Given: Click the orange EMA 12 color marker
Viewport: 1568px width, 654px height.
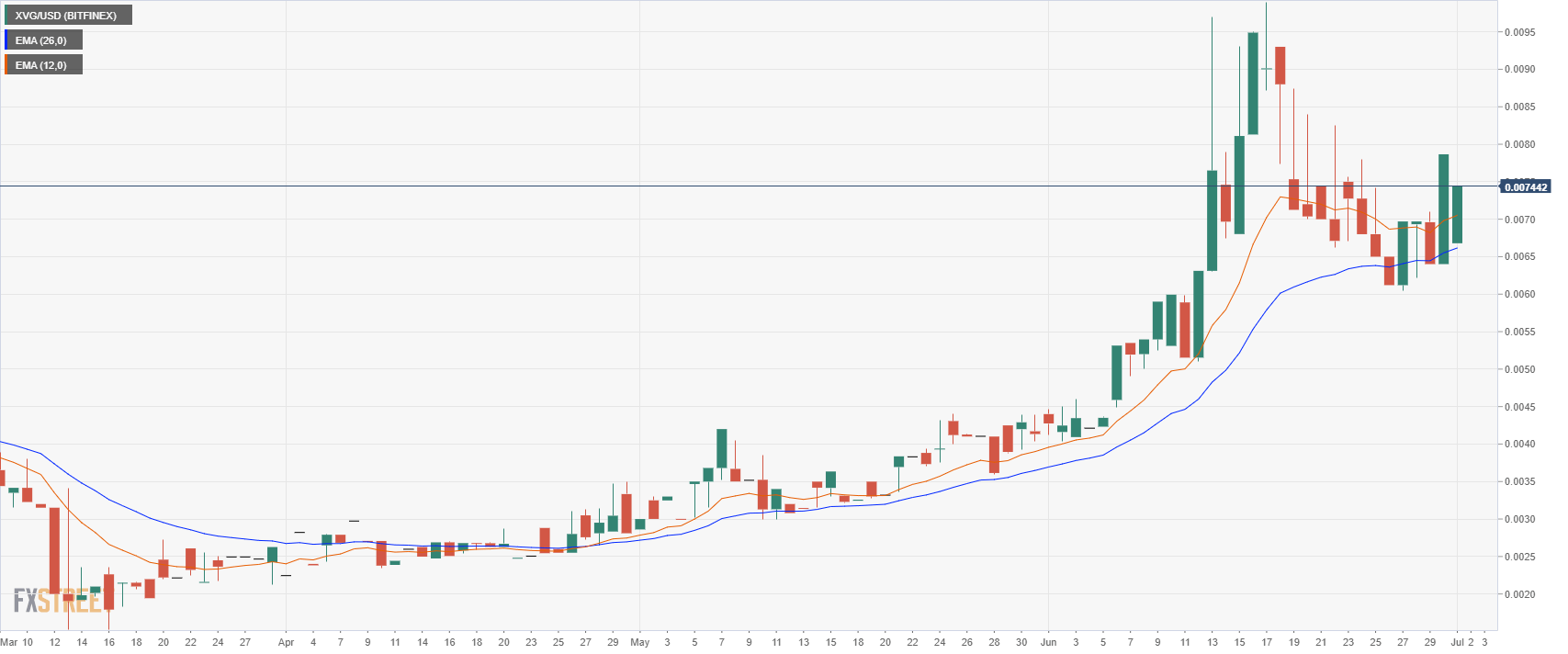Looking at the screenshot, I should click(x=6, y=65).
